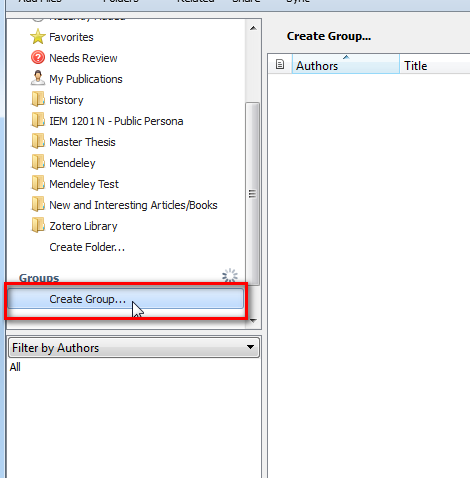This screenshot has height=478, width=470.
Task: Open IEM 1201 N - Public Persona folder
Action: point(116,121)
